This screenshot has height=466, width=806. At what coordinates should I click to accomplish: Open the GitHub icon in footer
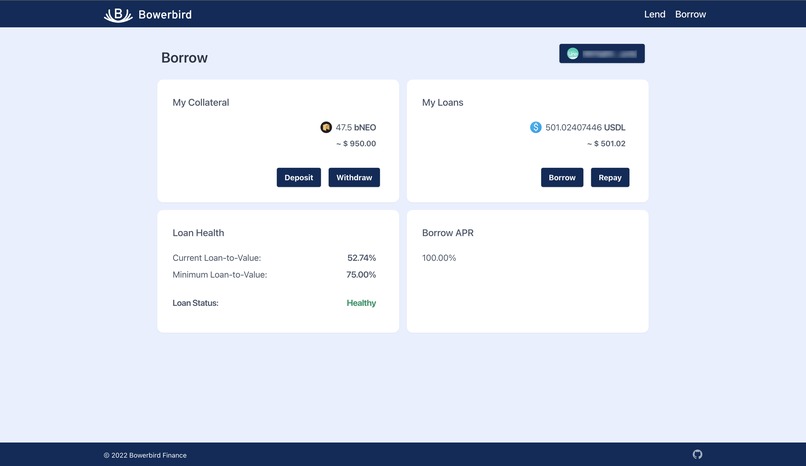pyautogui.click(x=697, y=454)
